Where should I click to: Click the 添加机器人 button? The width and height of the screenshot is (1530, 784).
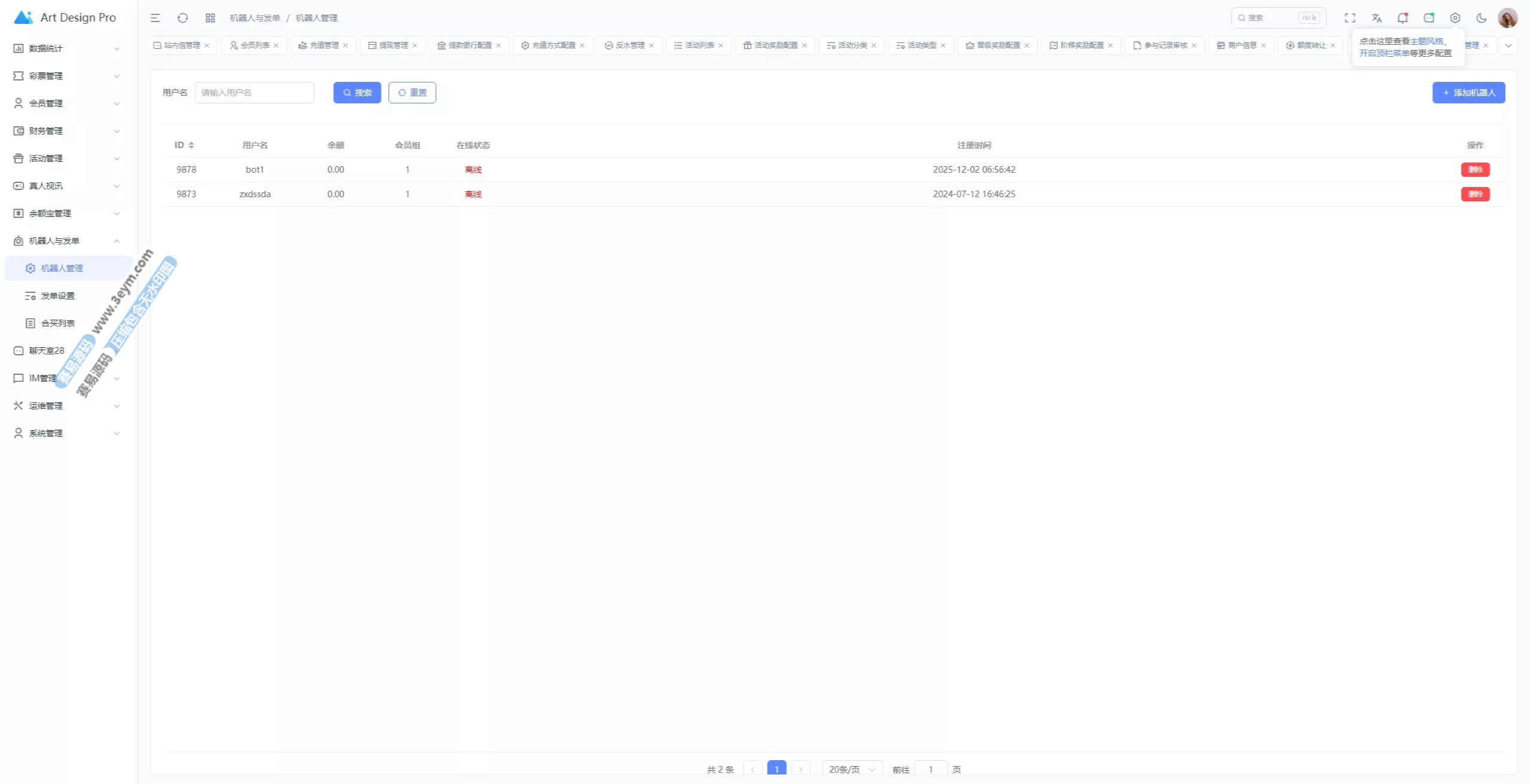click(x=1468, y=93)
